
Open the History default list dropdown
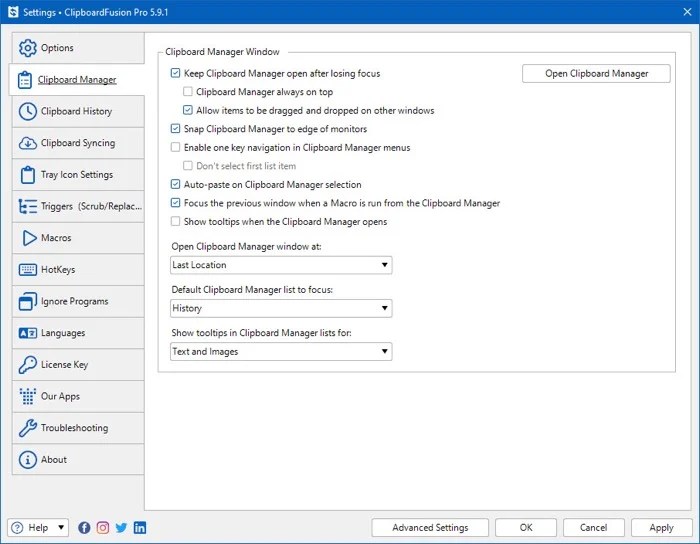(x=281, y=308)
